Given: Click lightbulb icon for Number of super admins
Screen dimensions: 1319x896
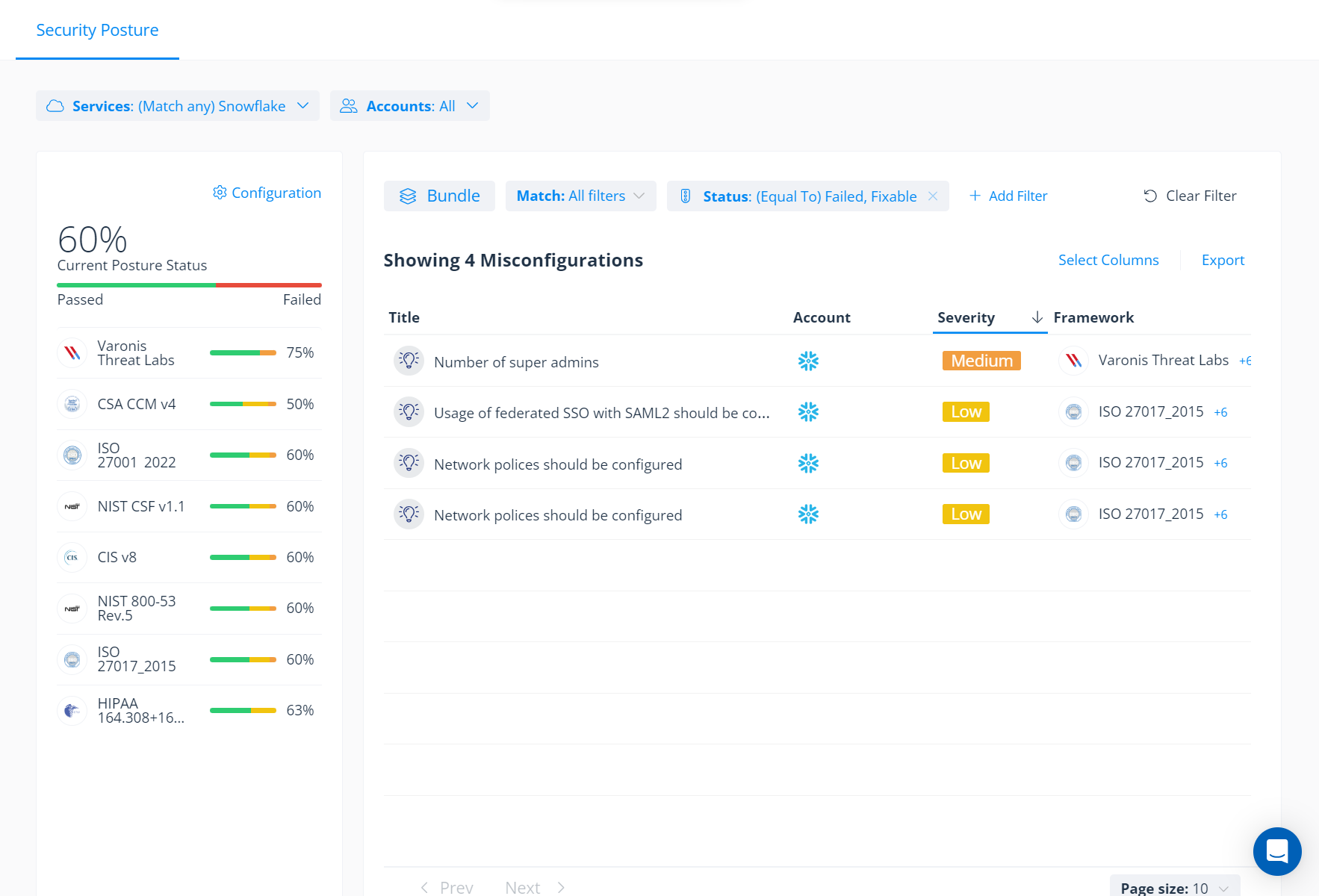Looking at the screenshot, I should pyautogui.click(x=409, y=361).
